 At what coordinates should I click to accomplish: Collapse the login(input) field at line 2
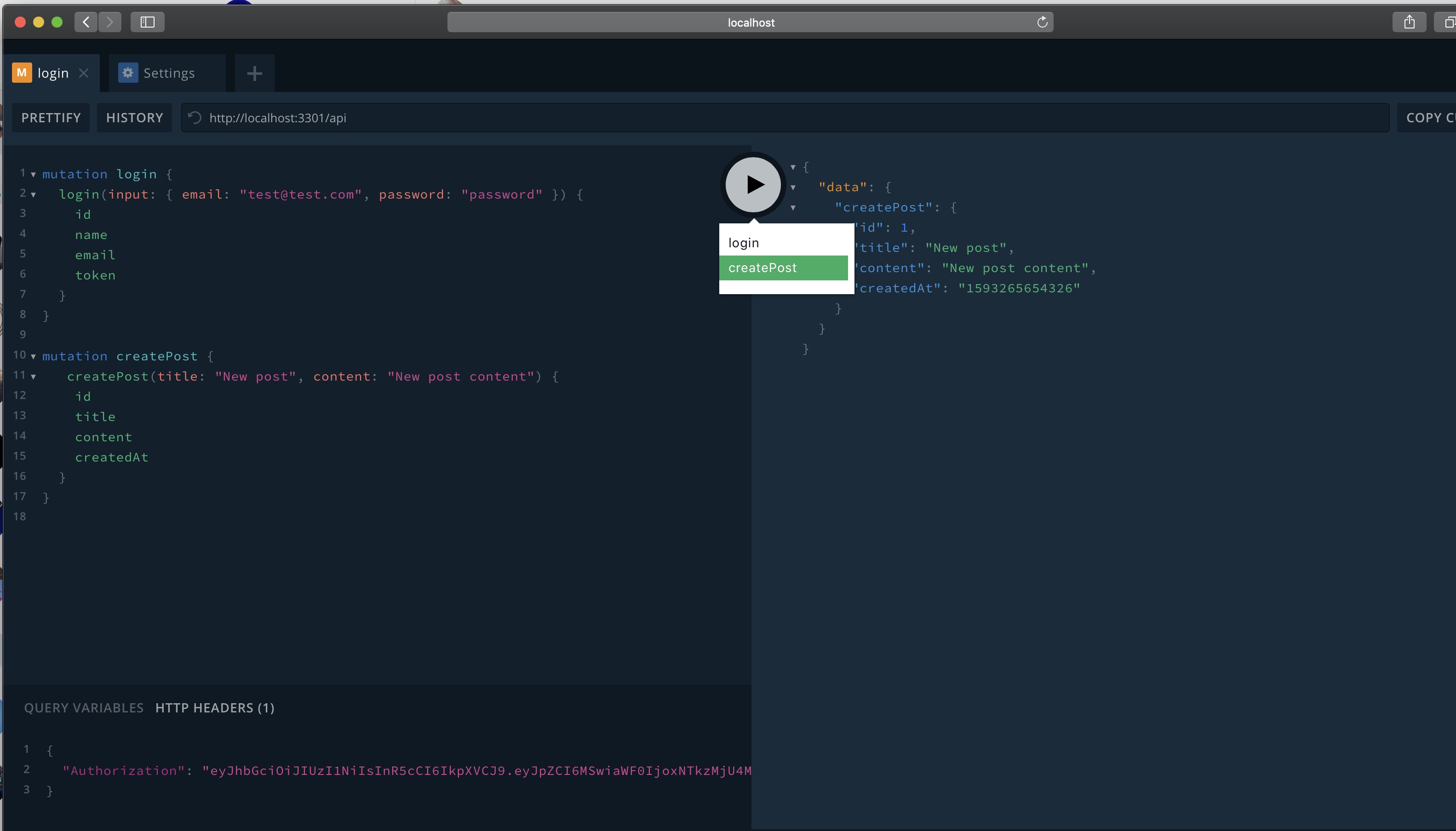(x=33, y=194)
